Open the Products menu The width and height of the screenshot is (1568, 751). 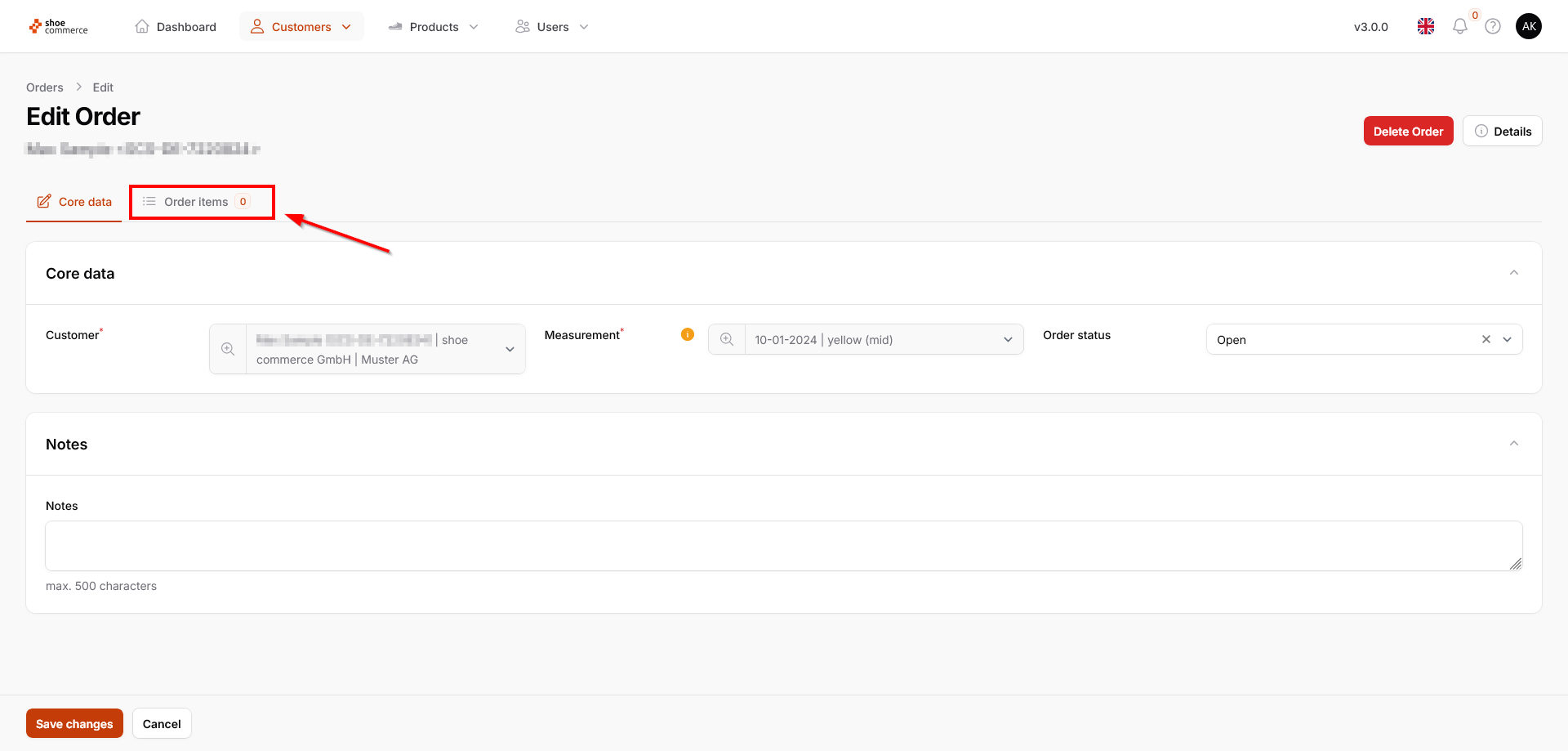434,27
